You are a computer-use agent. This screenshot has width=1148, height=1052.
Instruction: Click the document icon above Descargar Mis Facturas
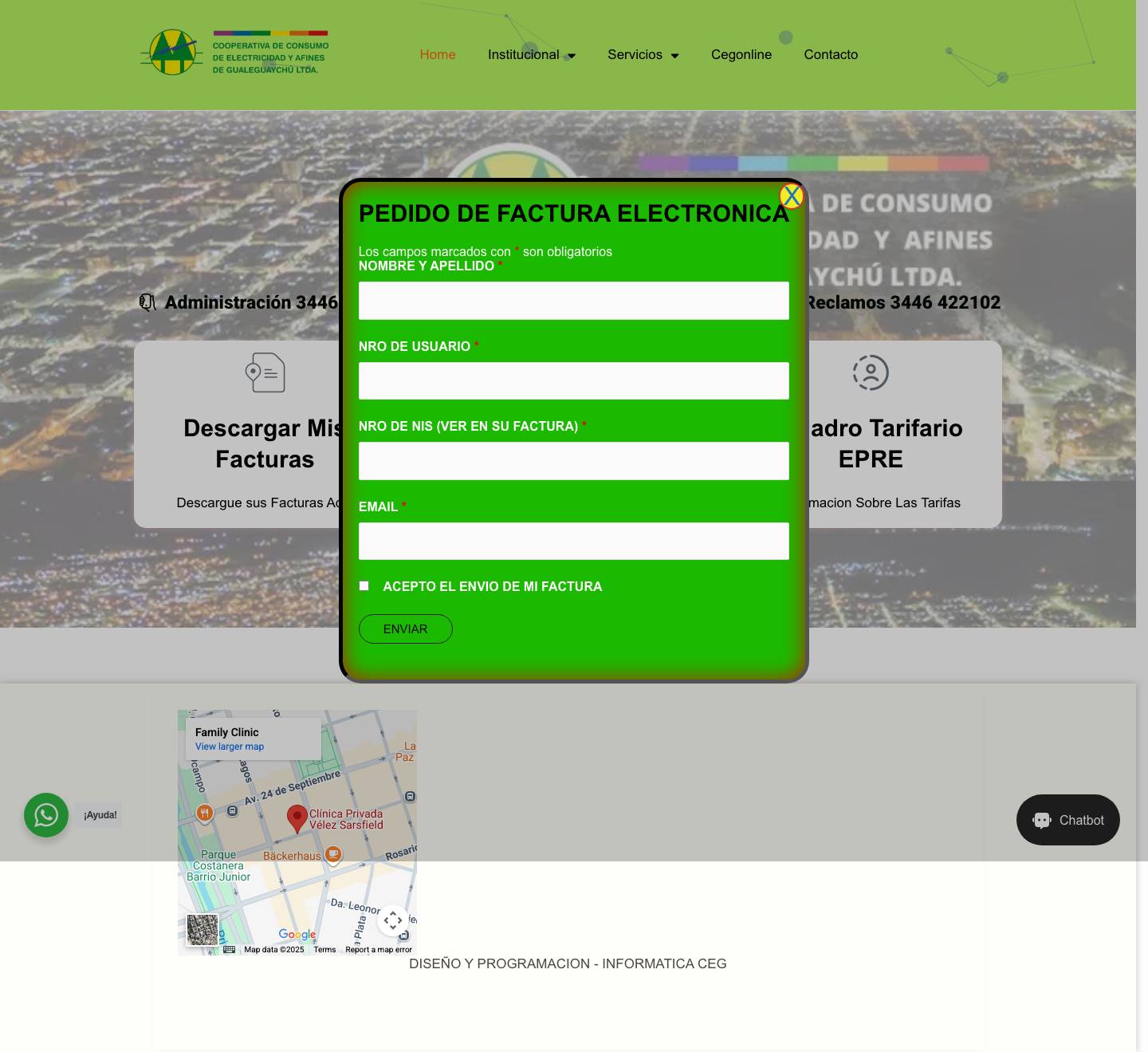coord(265,372)
